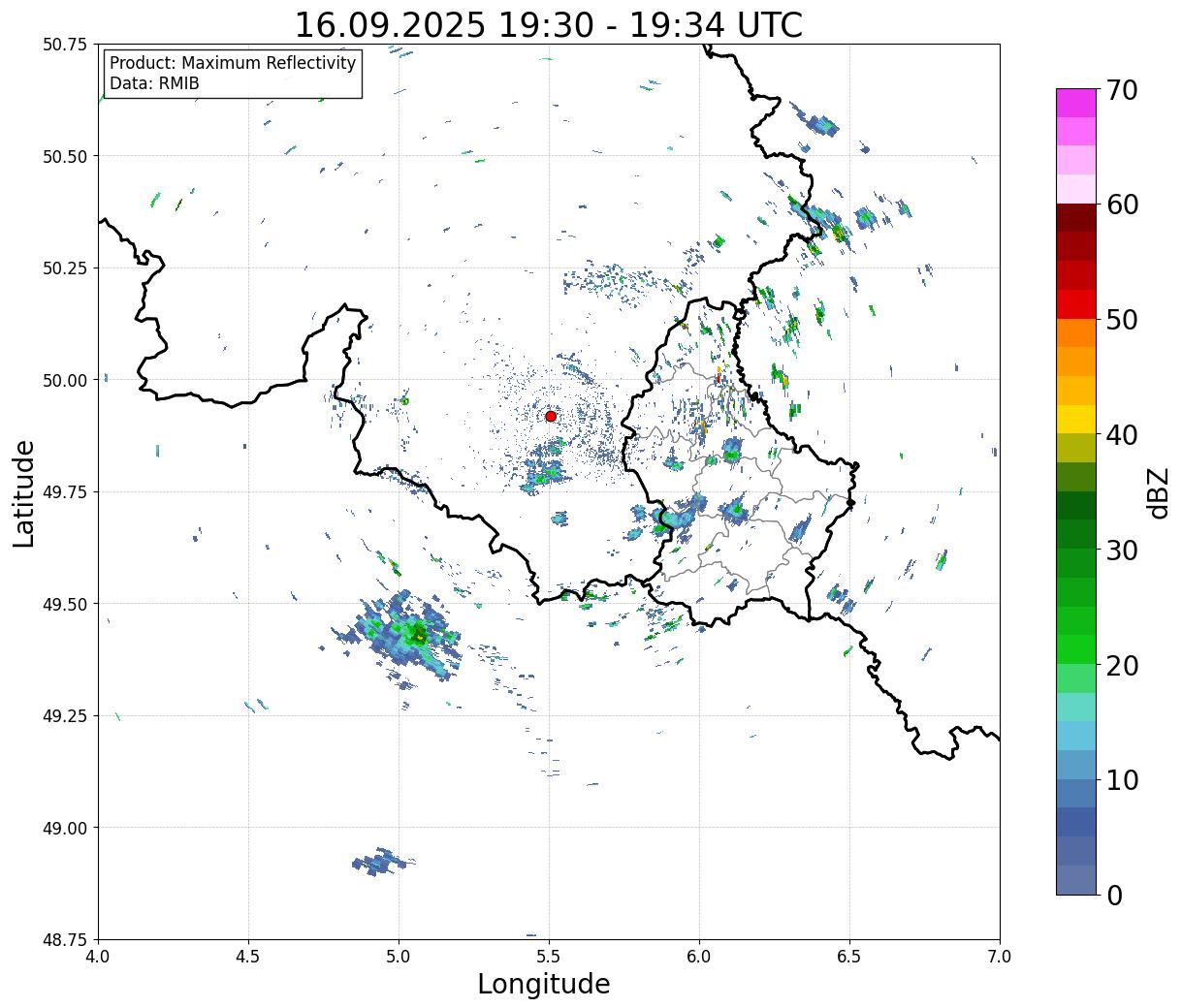This screenshot has height=1008, width=1182.
Task: Click the 49.00 latitude tick label
Action: pos(64,828)
